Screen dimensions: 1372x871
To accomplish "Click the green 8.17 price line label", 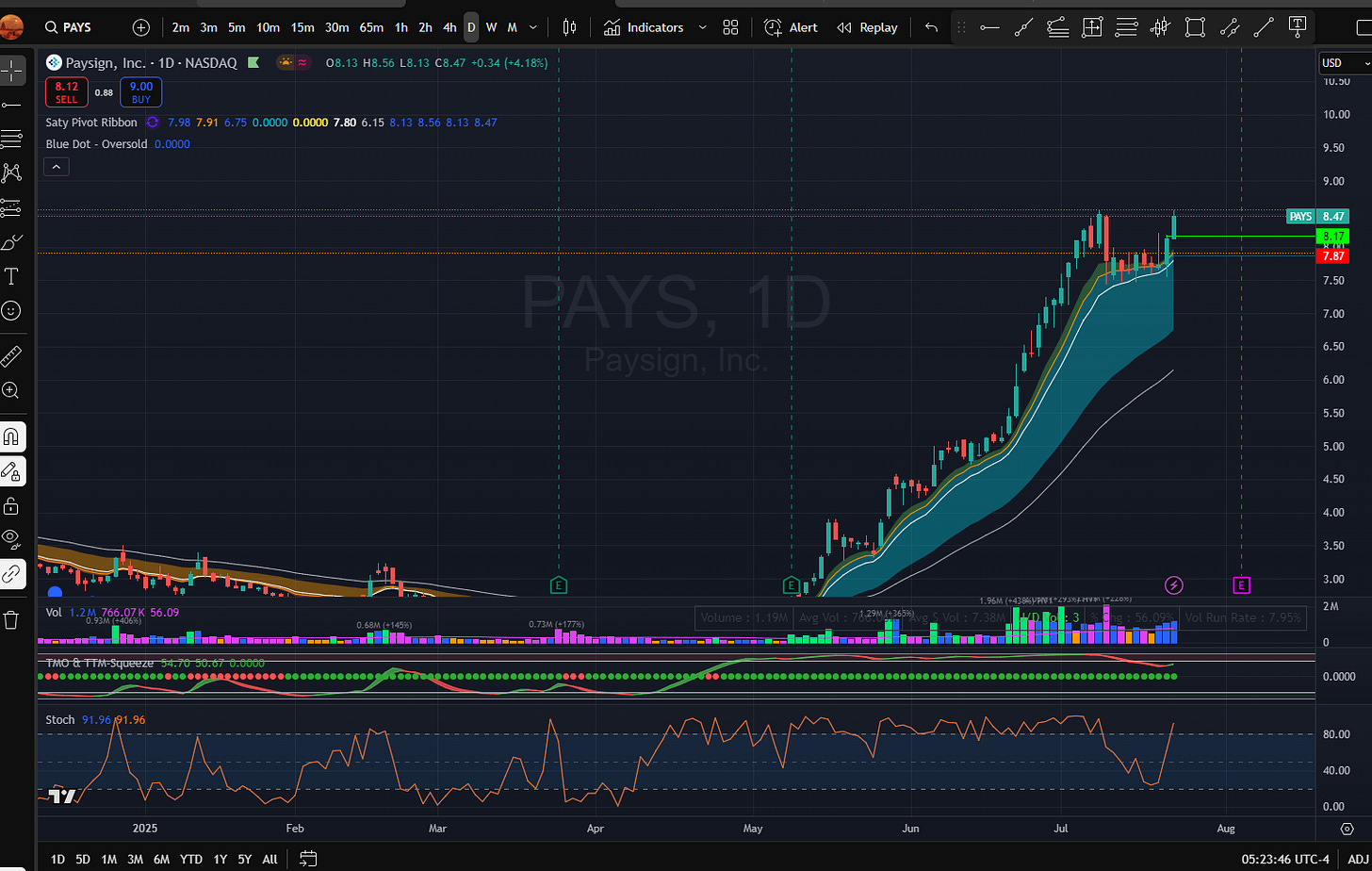I will point(1333,236).
